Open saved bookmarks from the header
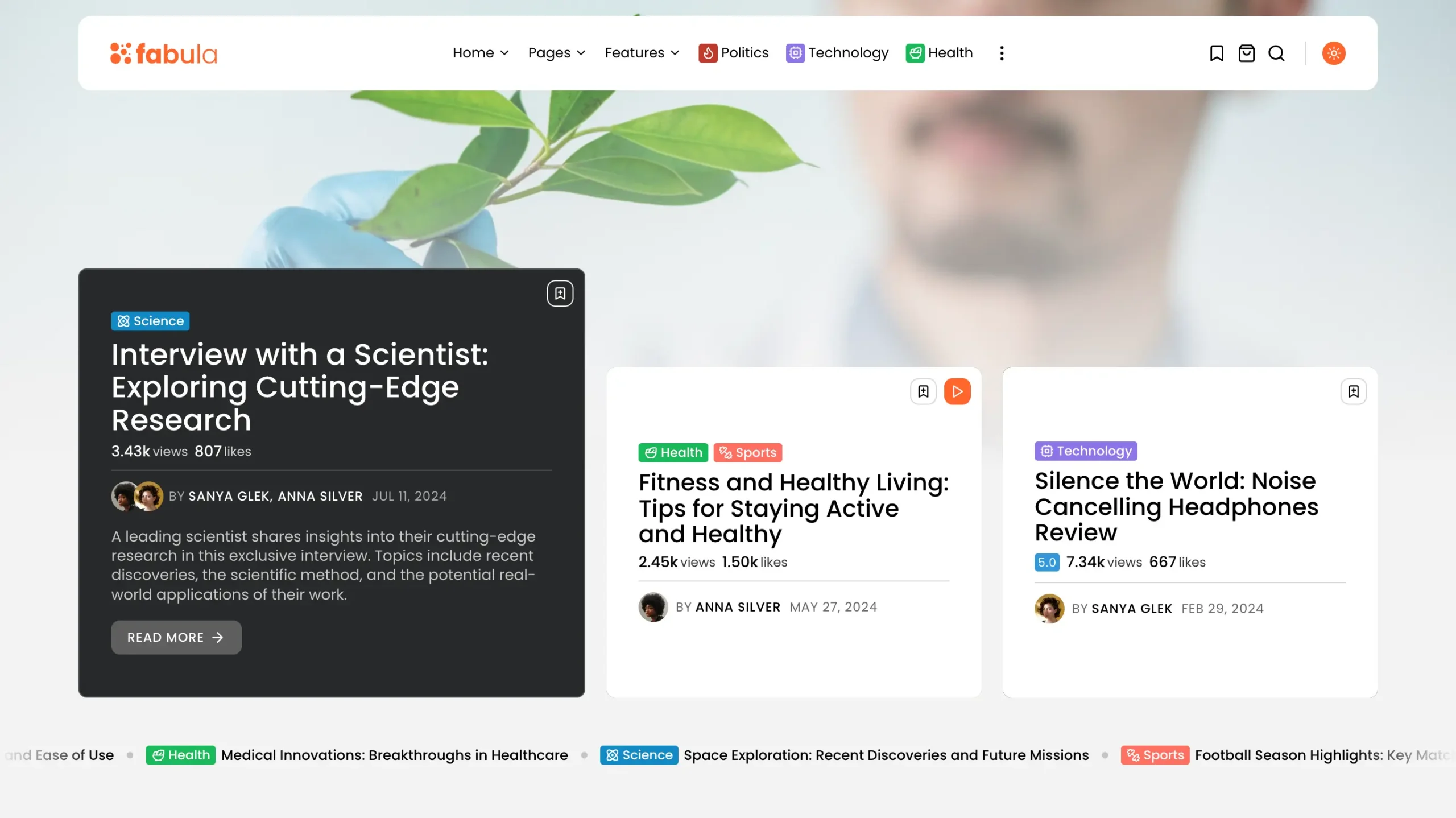Image resolution: width=1456 pixels, height=818 pixels. [x=1216, y=53]
